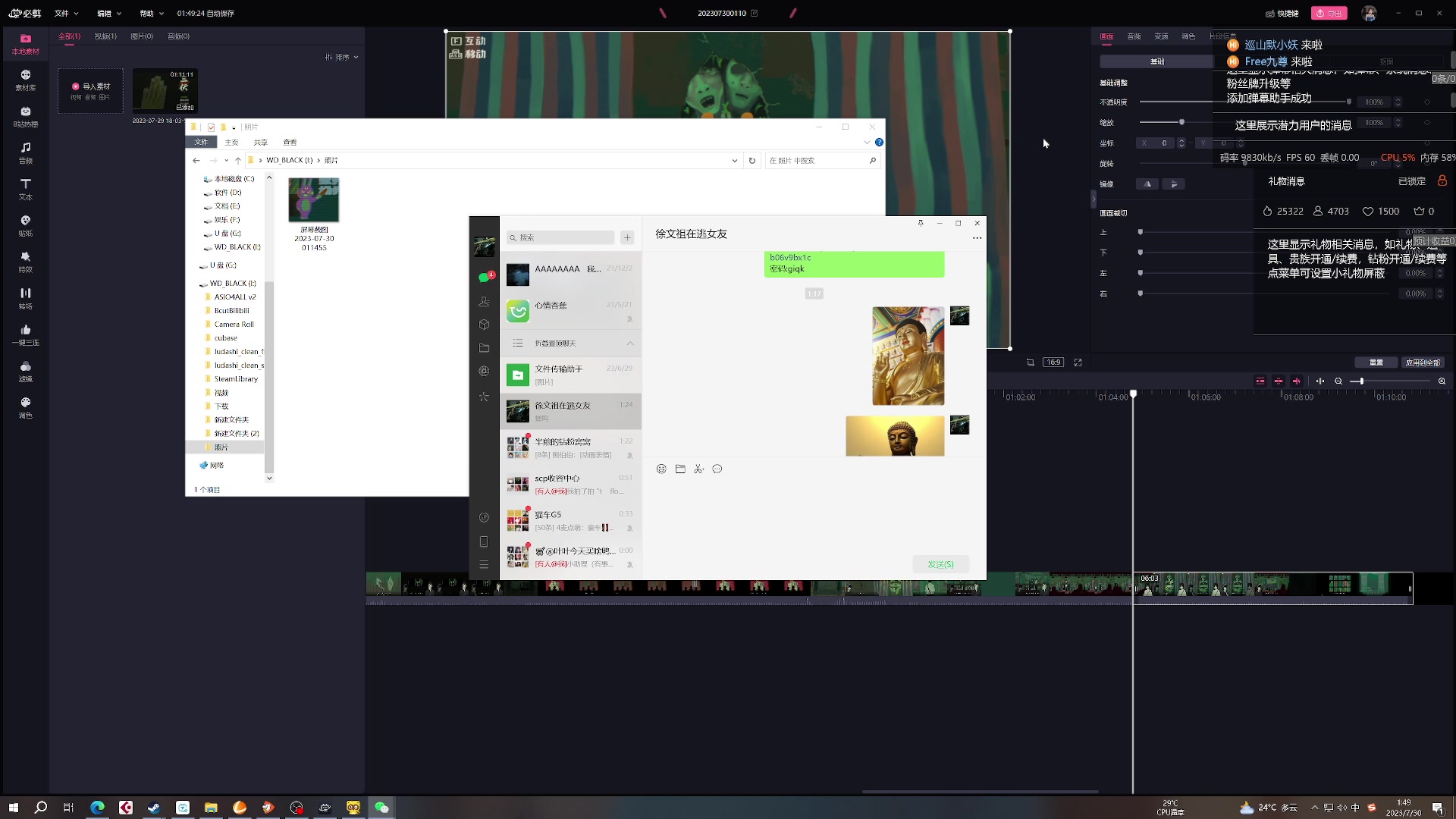Toggle second pink timeline link button
The image size is (1456, 819).
point(1279,381)
